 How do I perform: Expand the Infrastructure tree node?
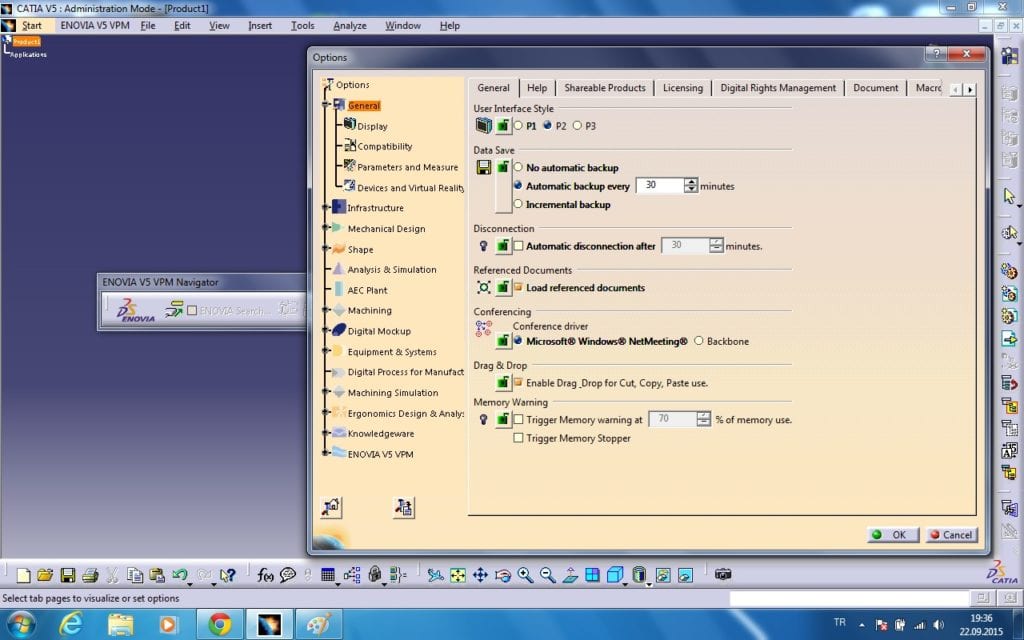coord(325,208)
